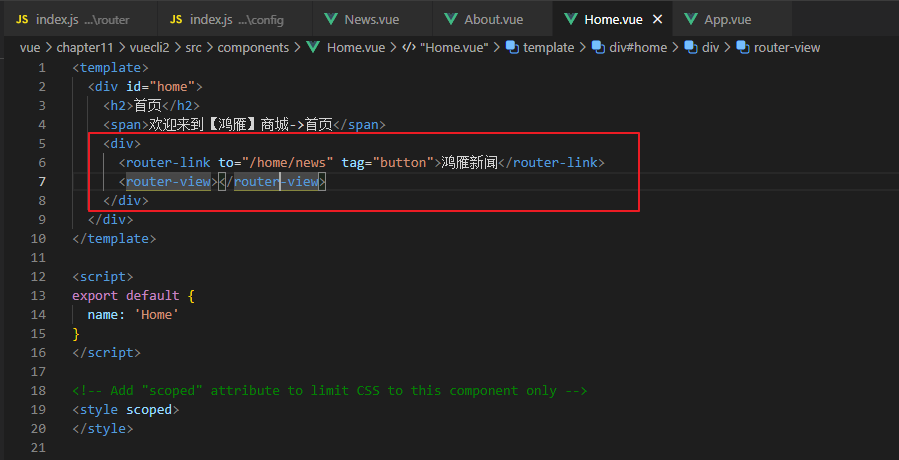Click router-view symbol icon in breadcrumb
The width and height of the screenshot is (899, 460).
[743, 48]
